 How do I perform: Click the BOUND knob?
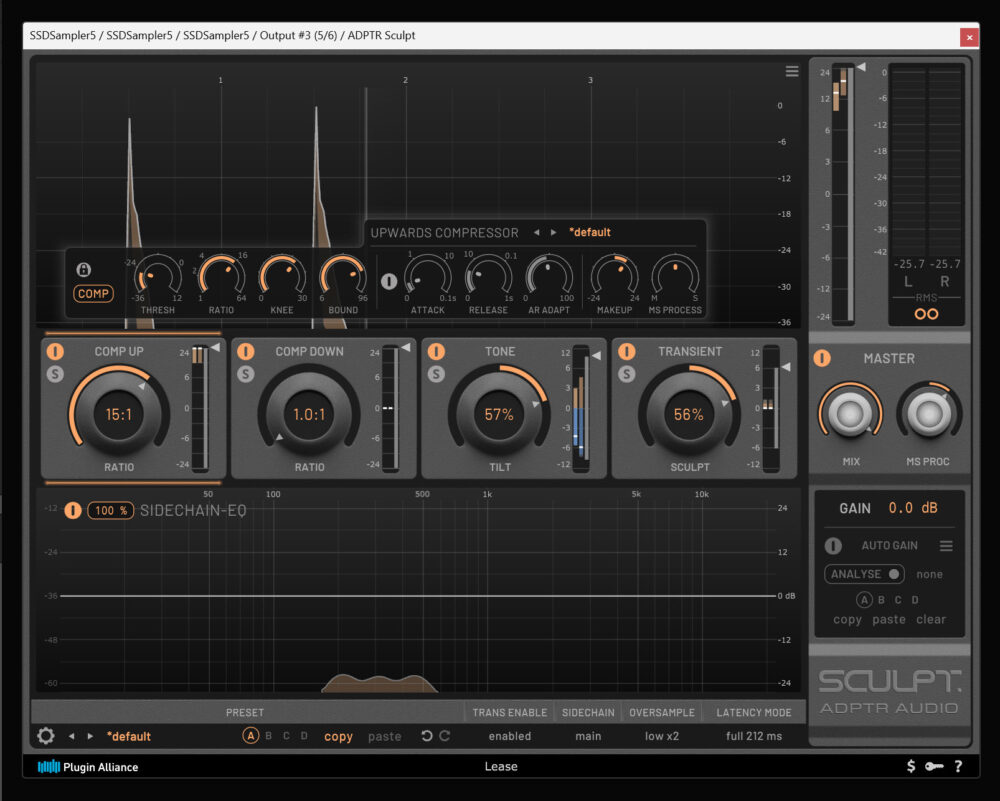pyautogui.click(x=342, y=277)
